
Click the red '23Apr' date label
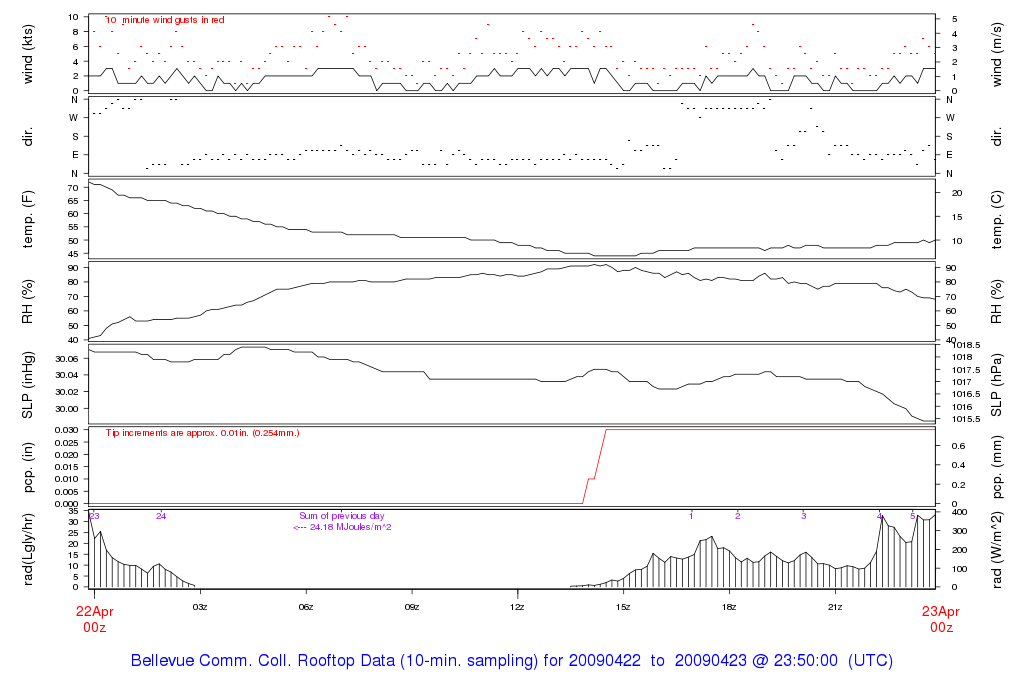click(940, 611)
